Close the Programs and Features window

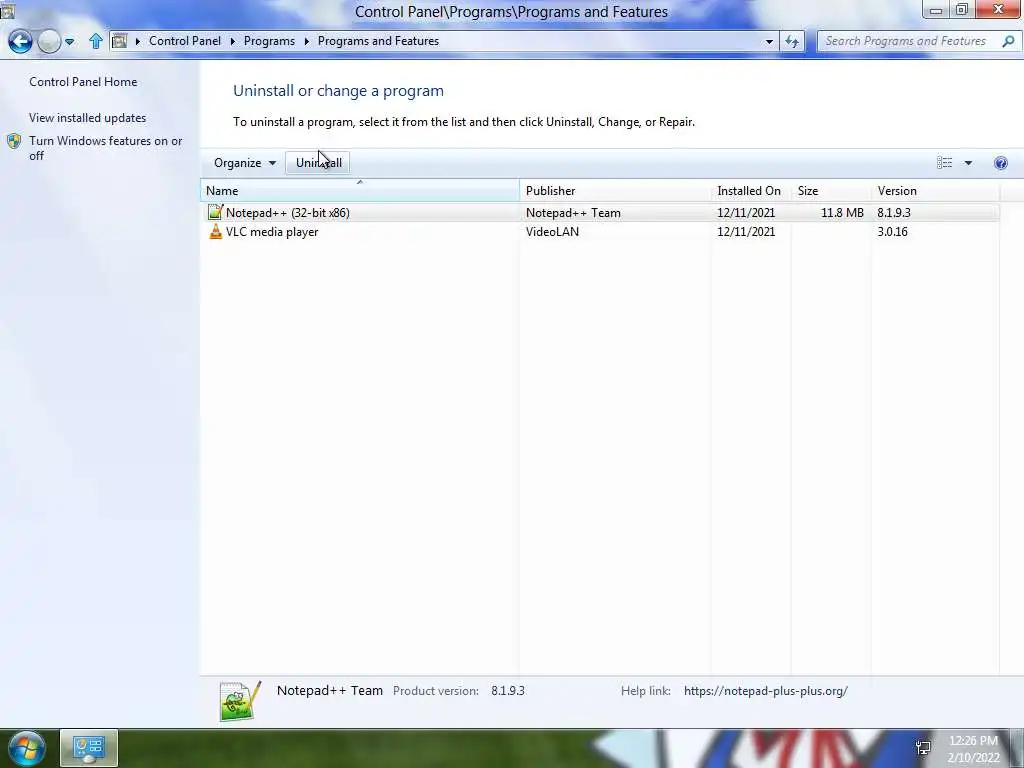tap(999, 9)
